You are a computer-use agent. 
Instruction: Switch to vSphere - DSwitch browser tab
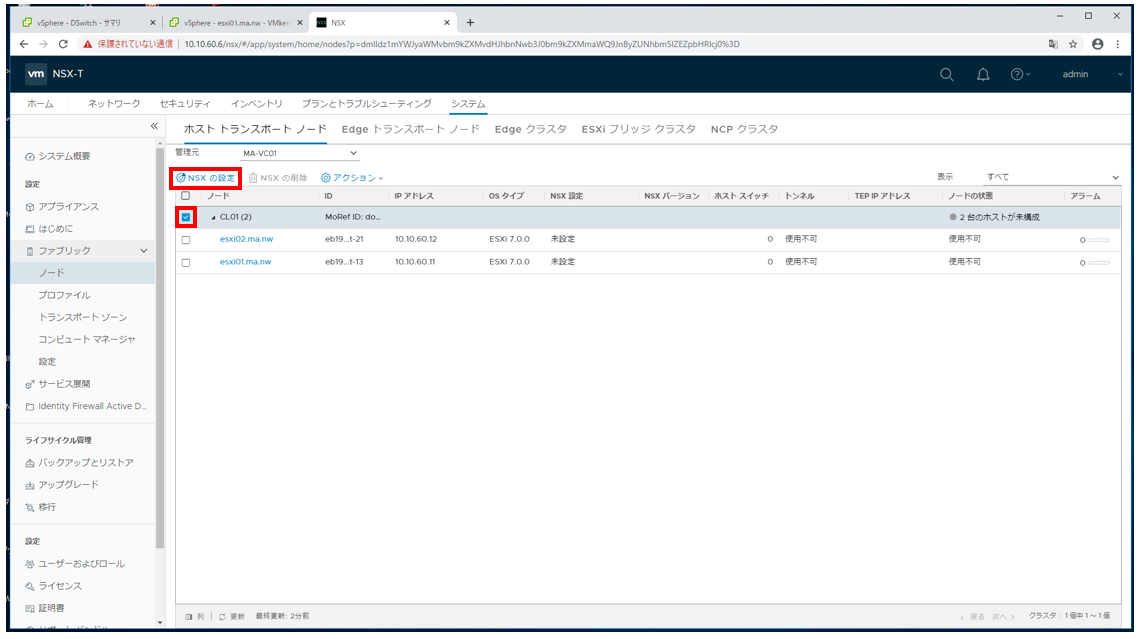tap(87, 23)
